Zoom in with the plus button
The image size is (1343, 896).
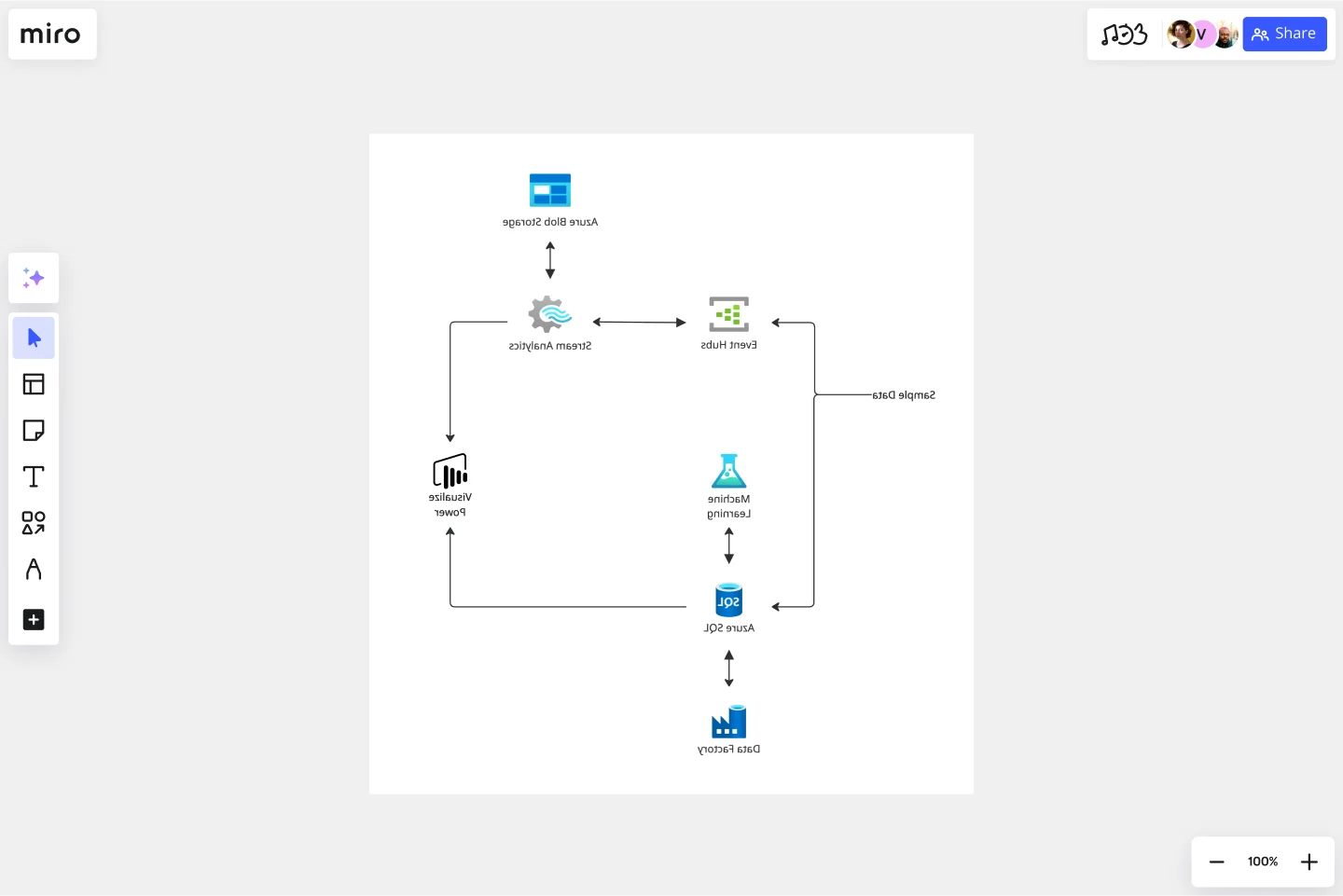pyautogui.click(x=1309, y=862)
